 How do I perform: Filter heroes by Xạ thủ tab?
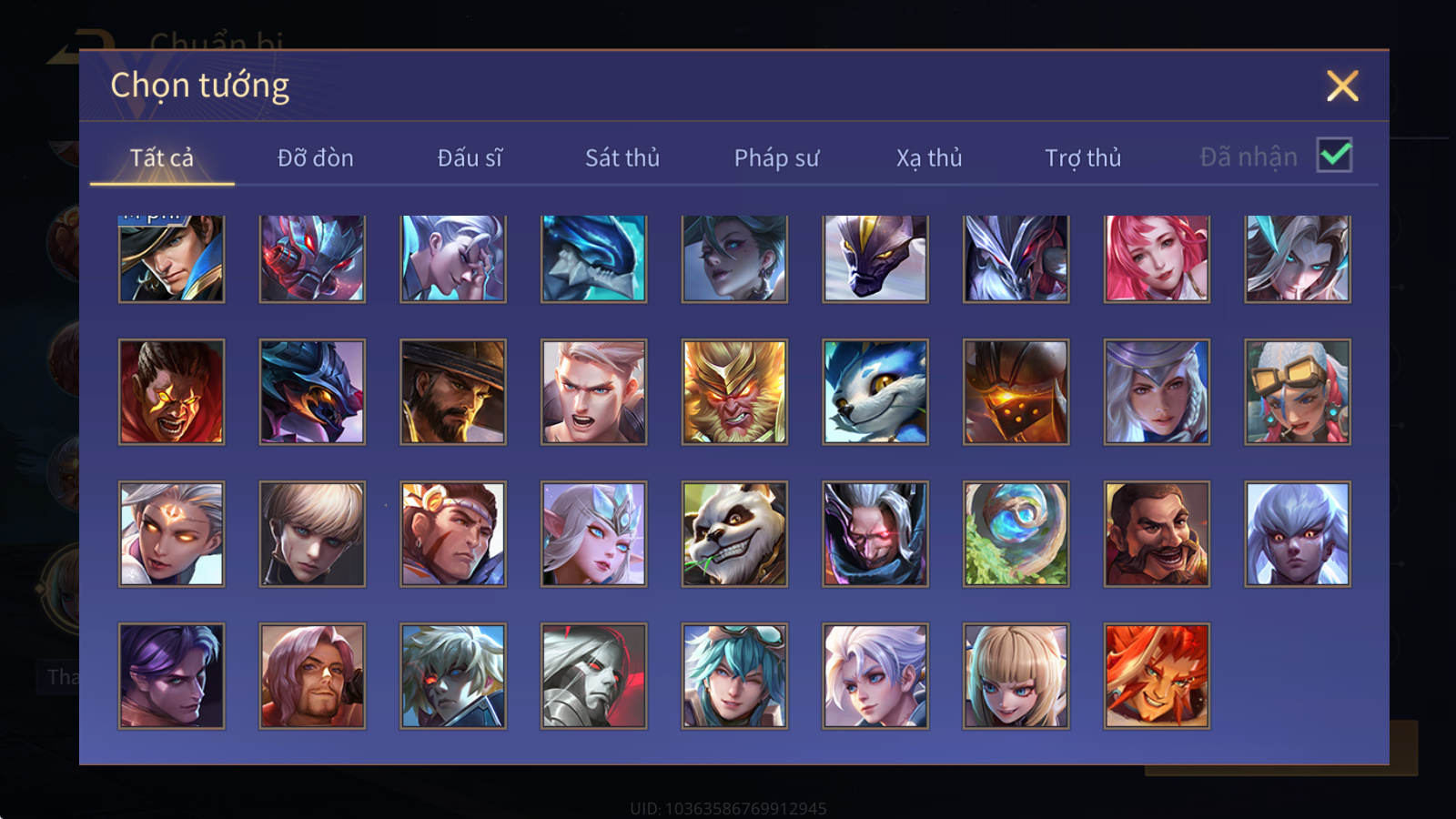click(x=929, y=158)
